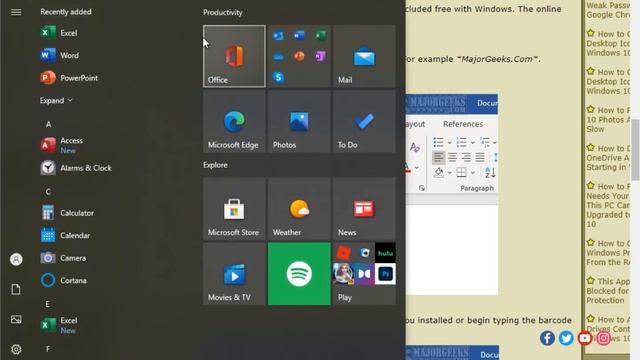640x360 pixels.
Task: Toggle the Start hamburger menu
Action: (x=16, y=12)
